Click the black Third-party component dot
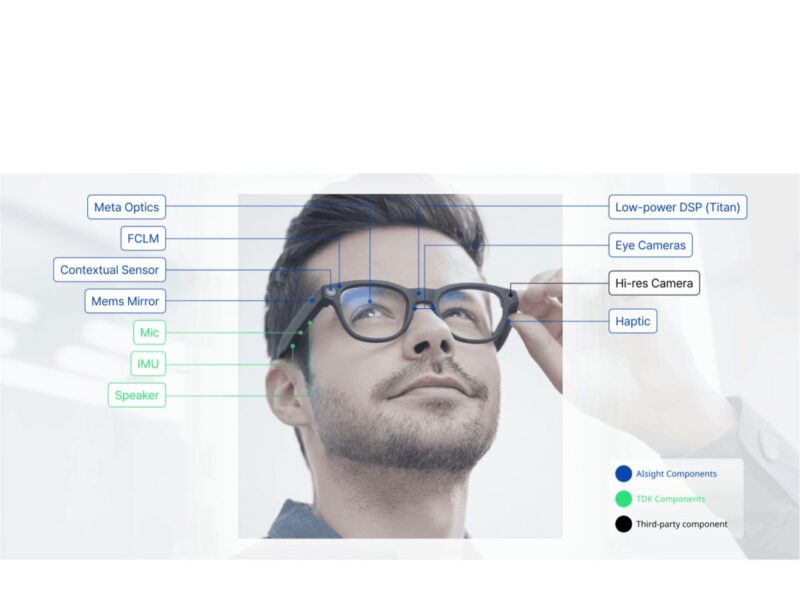 (621, 523)
